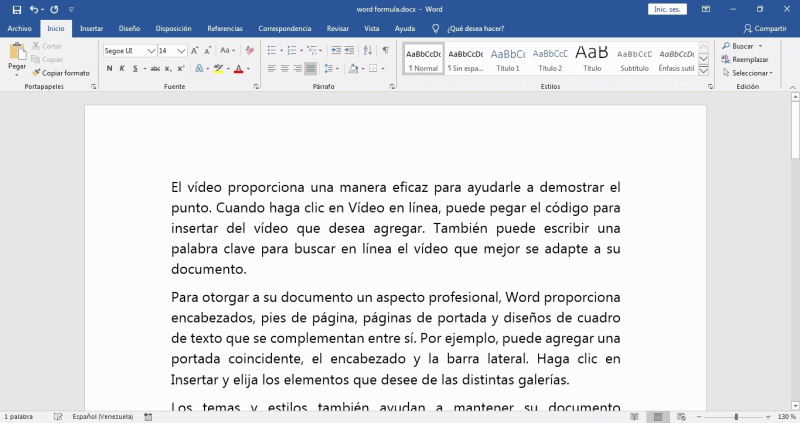This screenshot has width=800, height=423.
Task: Save the document with the floppy disk icon
Action: pyautogui.click(x=17, y=9)
